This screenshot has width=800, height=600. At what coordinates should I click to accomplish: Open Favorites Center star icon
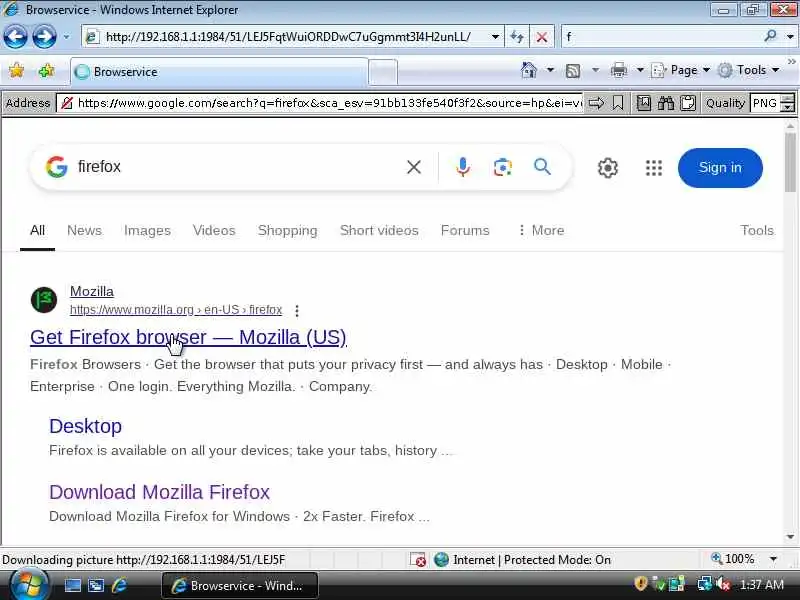[x=16, y=70]
